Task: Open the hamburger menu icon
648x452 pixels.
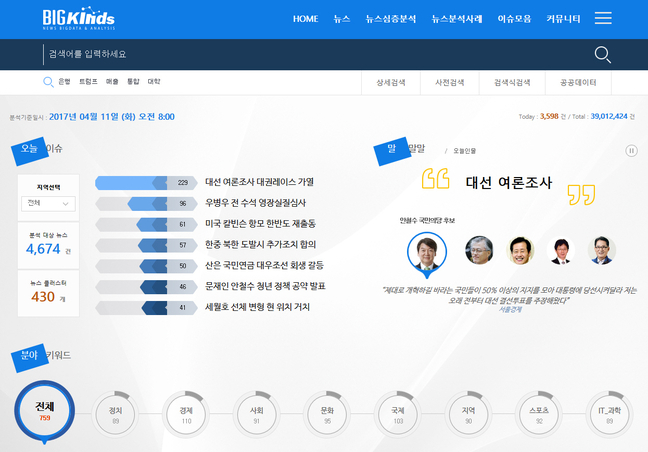Action: click(603, 18)
